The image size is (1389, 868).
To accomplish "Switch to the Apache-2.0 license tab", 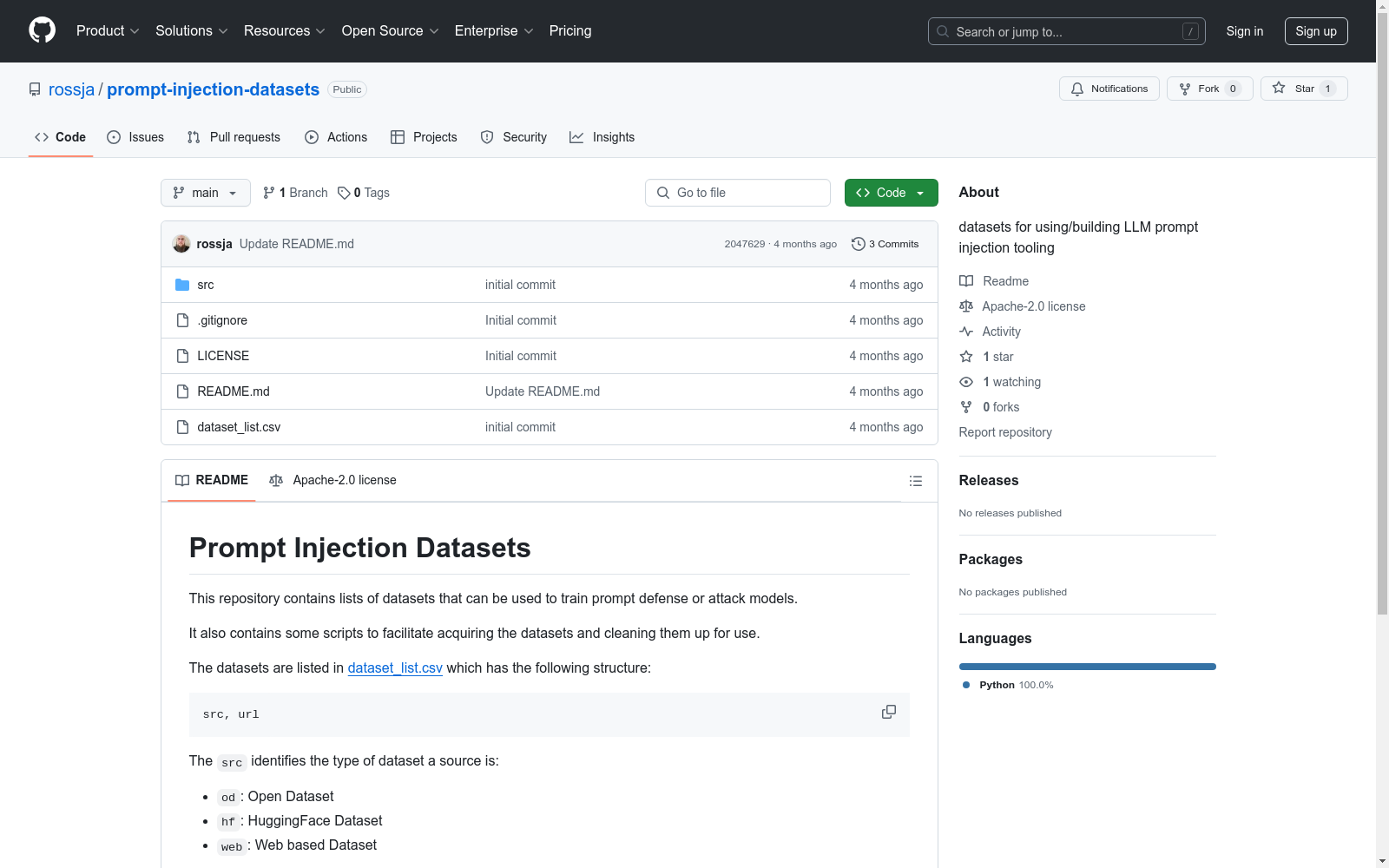I will [x=333, y=480].
